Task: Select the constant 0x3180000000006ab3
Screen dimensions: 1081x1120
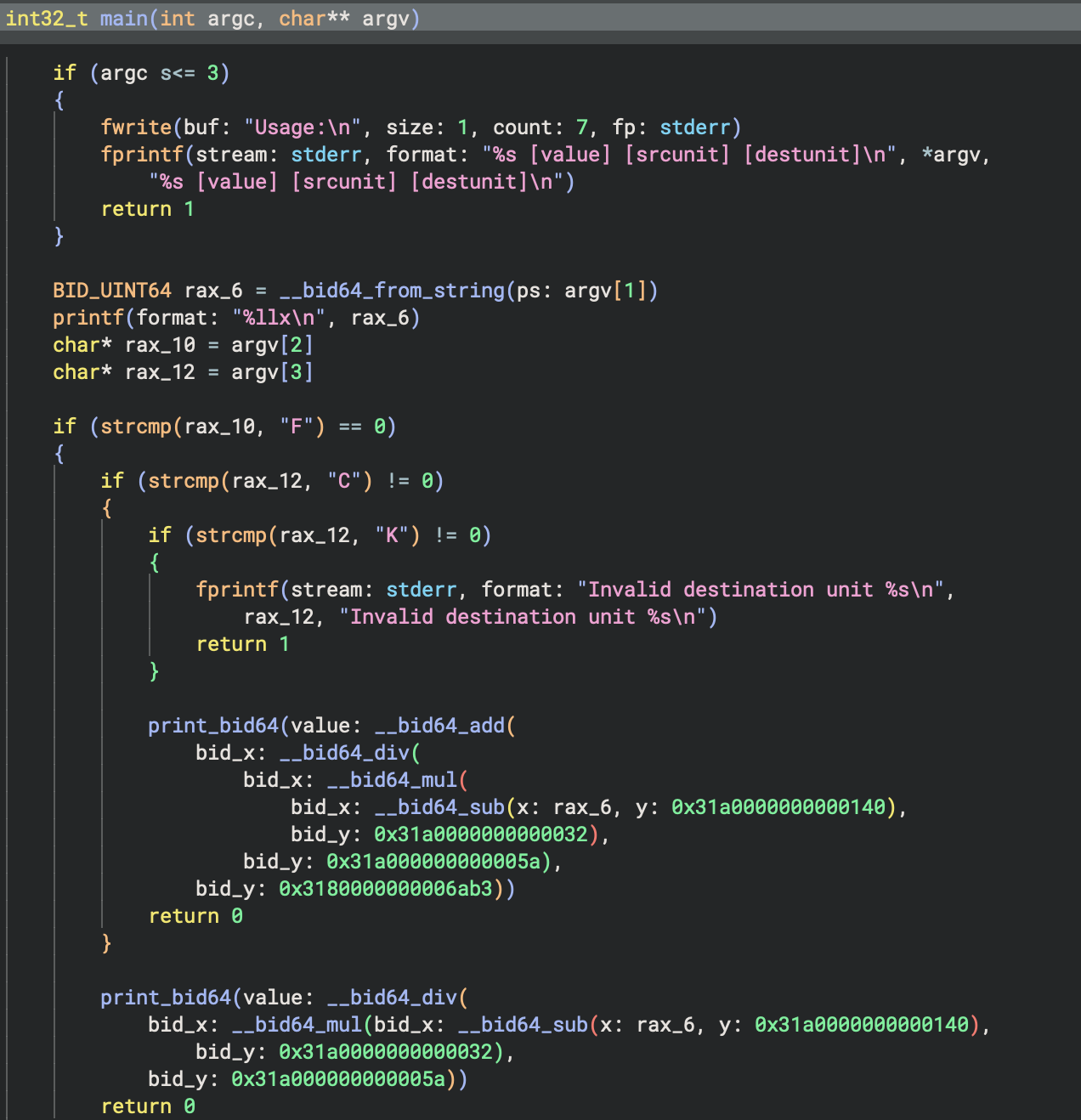Action: tap(386, 889)
